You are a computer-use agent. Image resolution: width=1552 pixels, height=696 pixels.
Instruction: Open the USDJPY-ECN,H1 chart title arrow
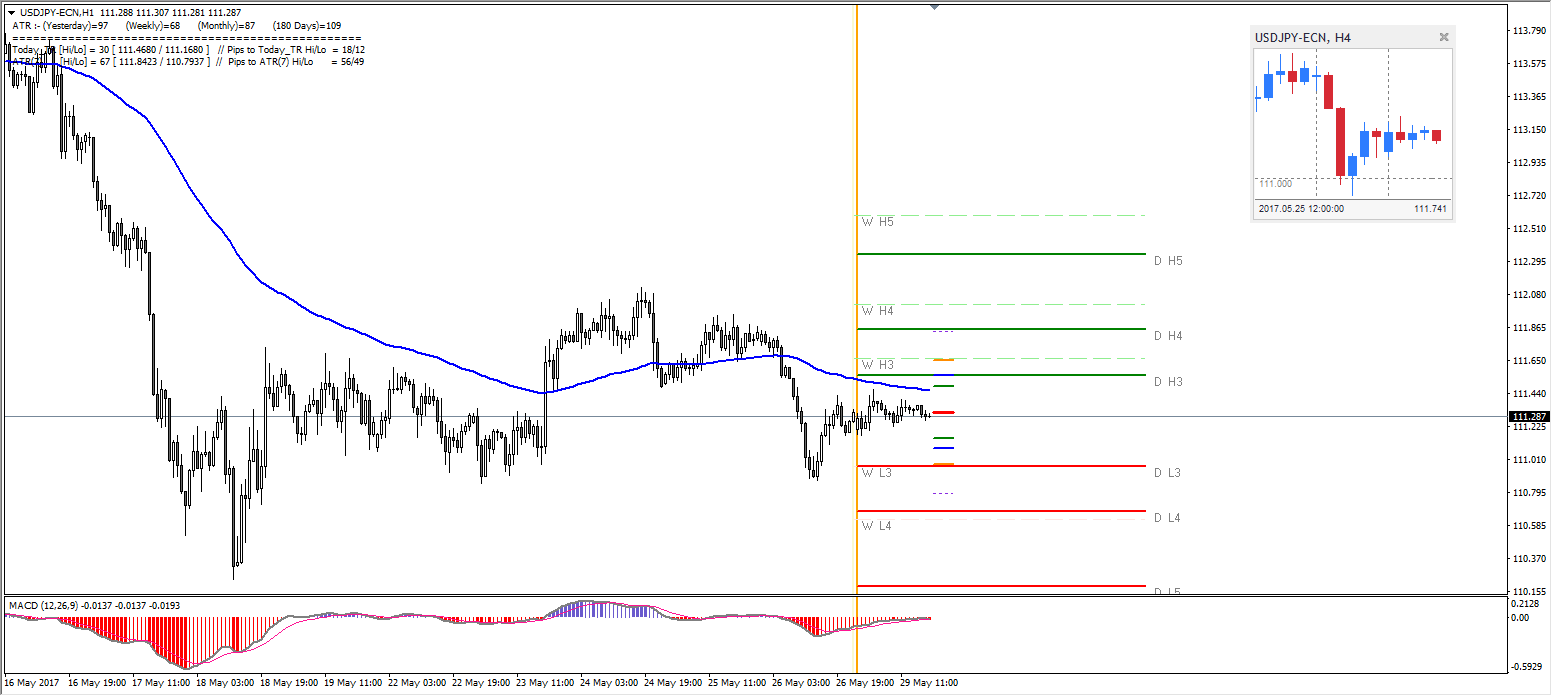(11, 13)
